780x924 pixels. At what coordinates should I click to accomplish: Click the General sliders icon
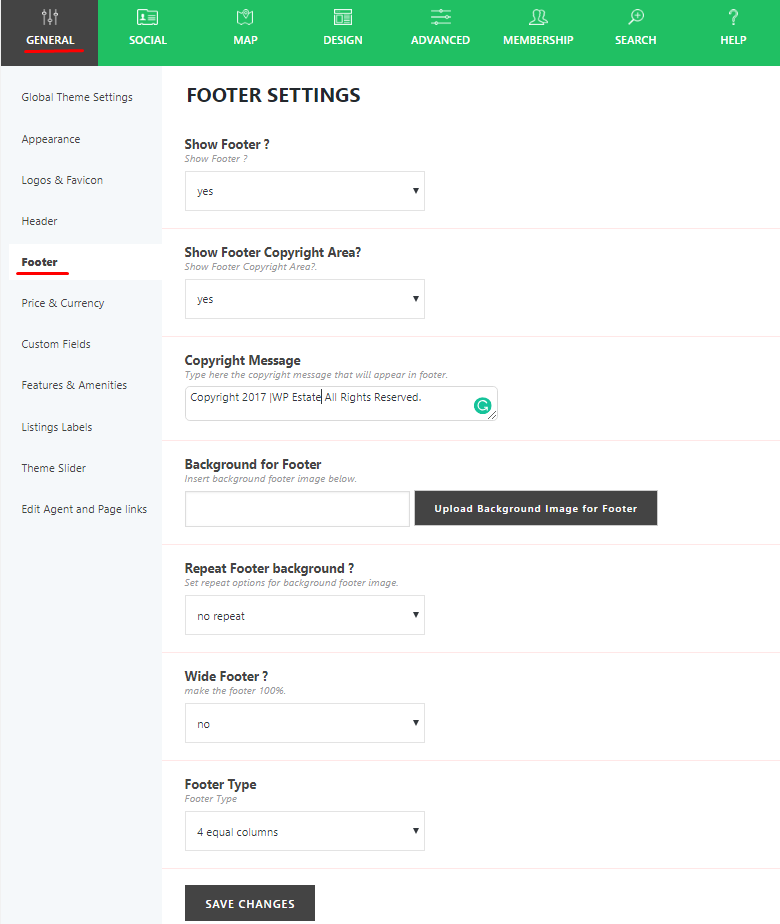(x=49, y=17)
